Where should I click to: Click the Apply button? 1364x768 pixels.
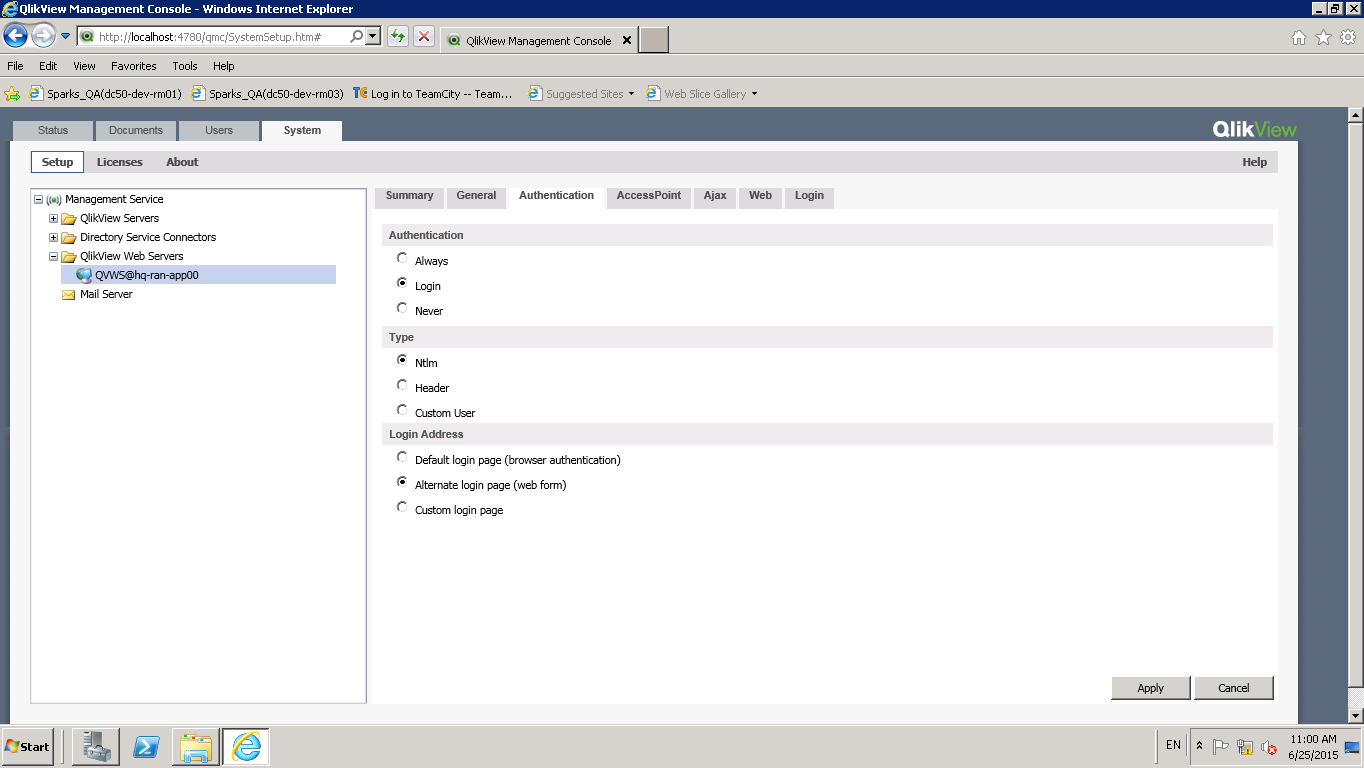(1151, 688)
